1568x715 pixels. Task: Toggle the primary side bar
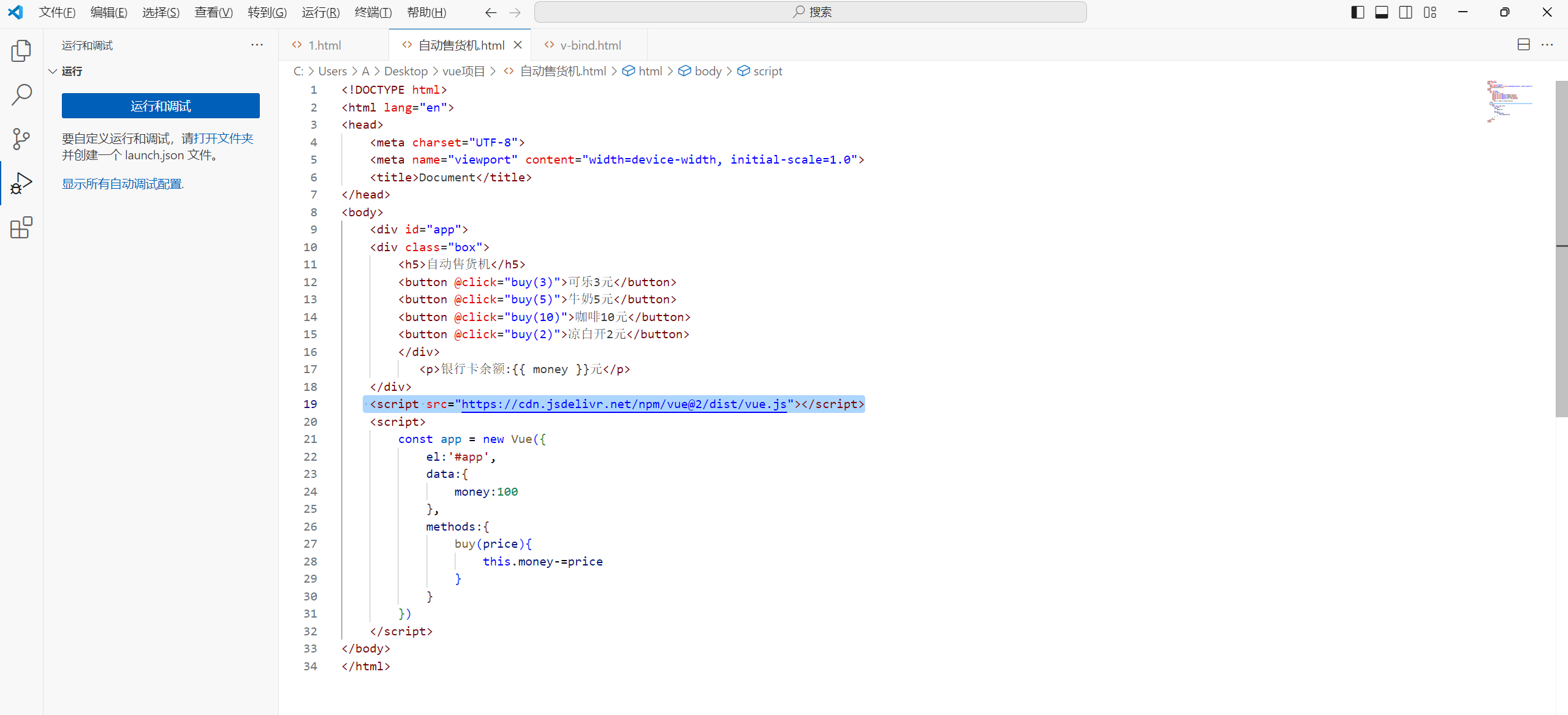coord(1357,12)
